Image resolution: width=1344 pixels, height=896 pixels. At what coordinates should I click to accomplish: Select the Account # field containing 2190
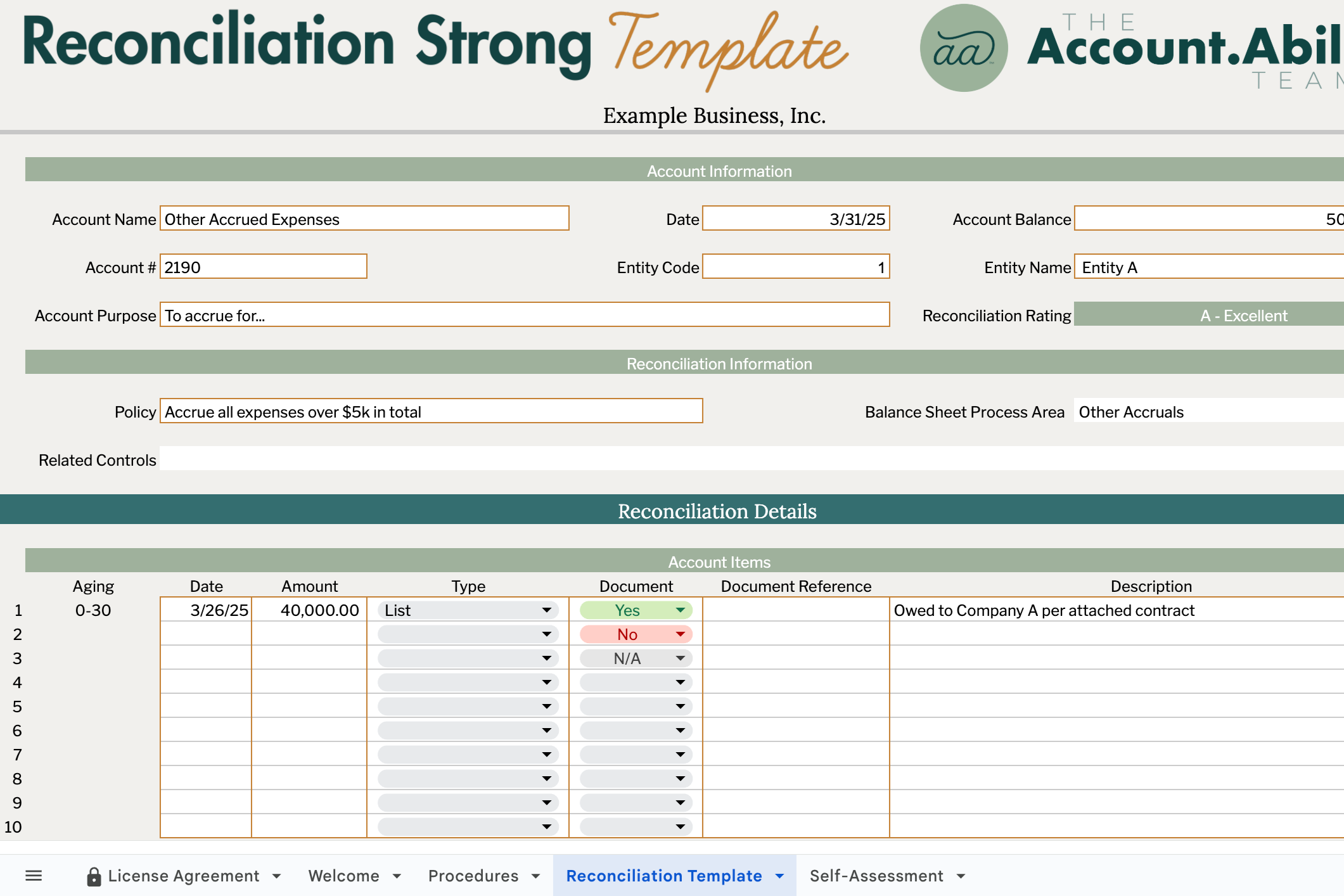tap(262, 267)
